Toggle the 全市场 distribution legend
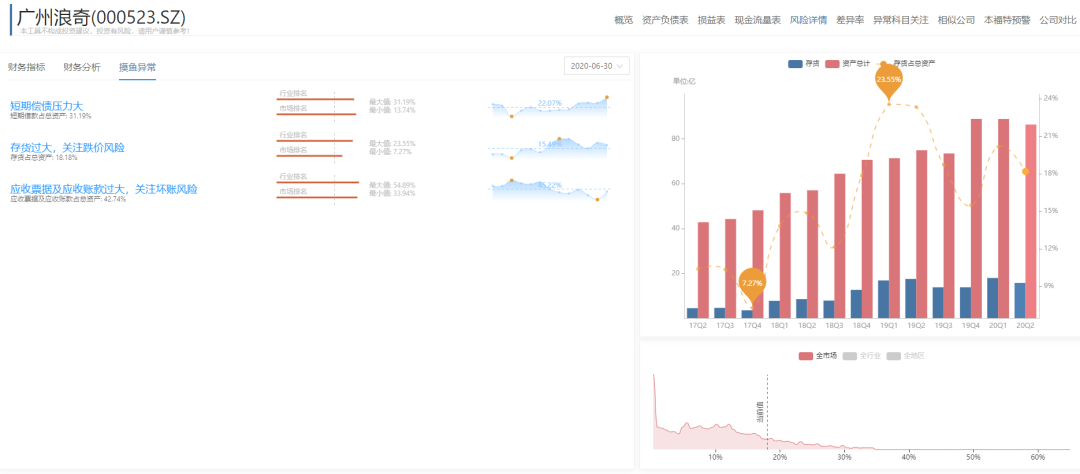 818,356
